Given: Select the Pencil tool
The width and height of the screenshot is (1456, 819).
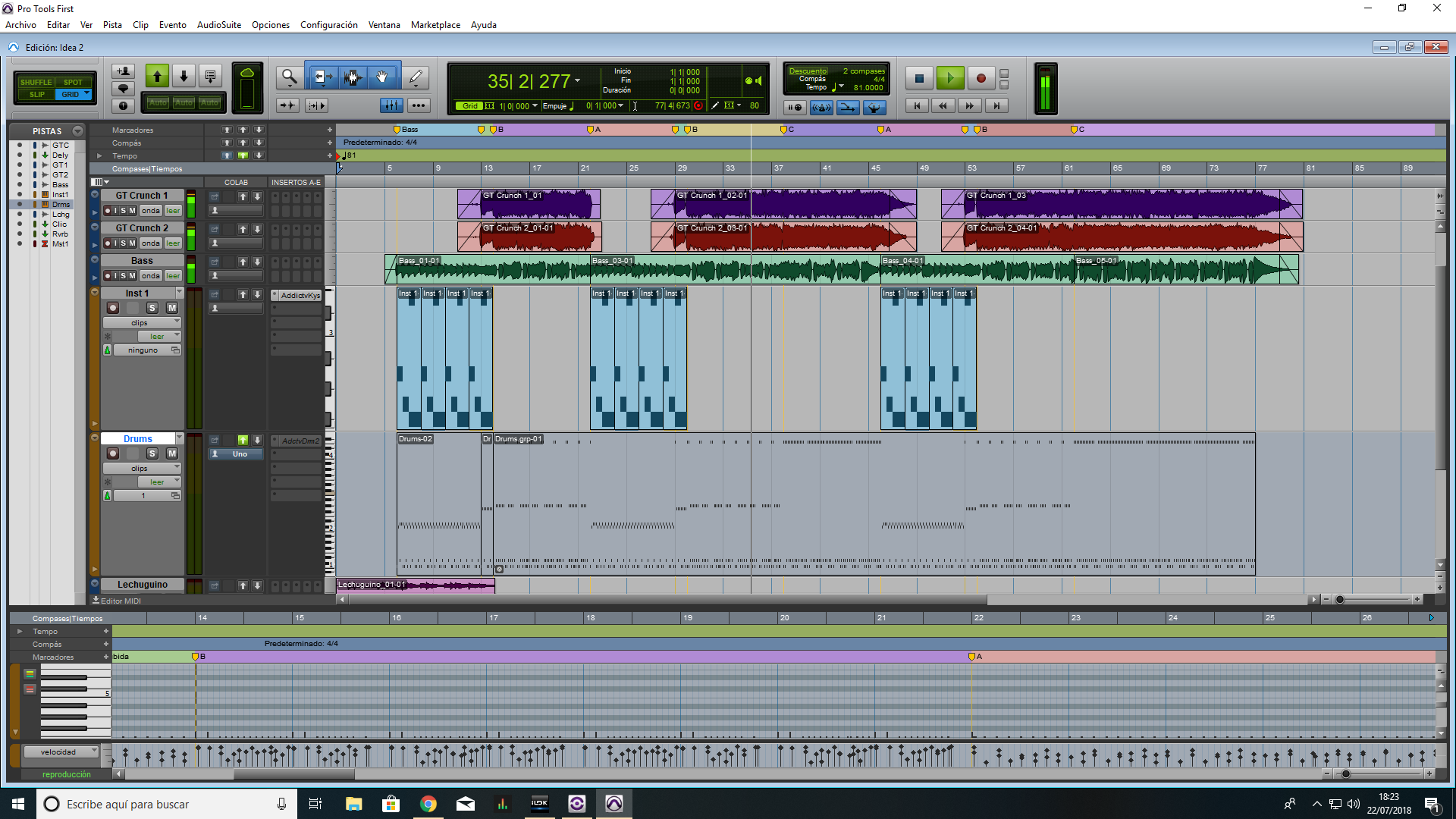Looking at the screenshot, I should tap(416, 77).
